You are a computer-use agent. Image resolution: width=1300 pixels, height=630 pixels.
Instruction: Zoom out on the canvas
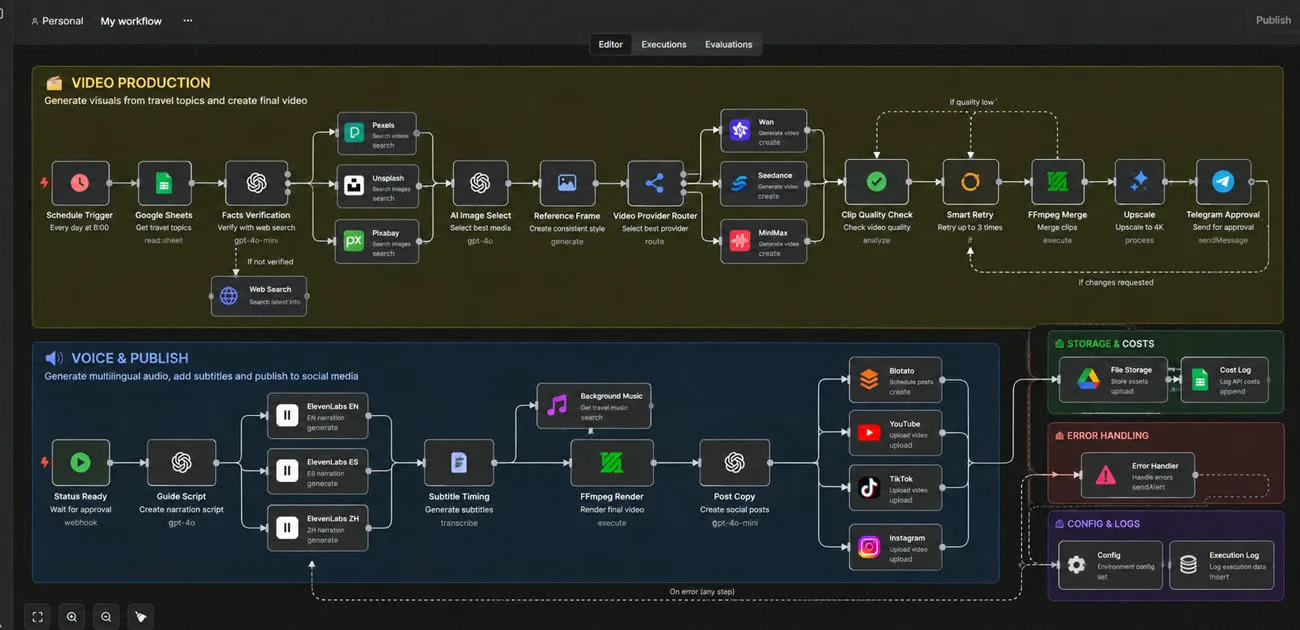point(106,616)
